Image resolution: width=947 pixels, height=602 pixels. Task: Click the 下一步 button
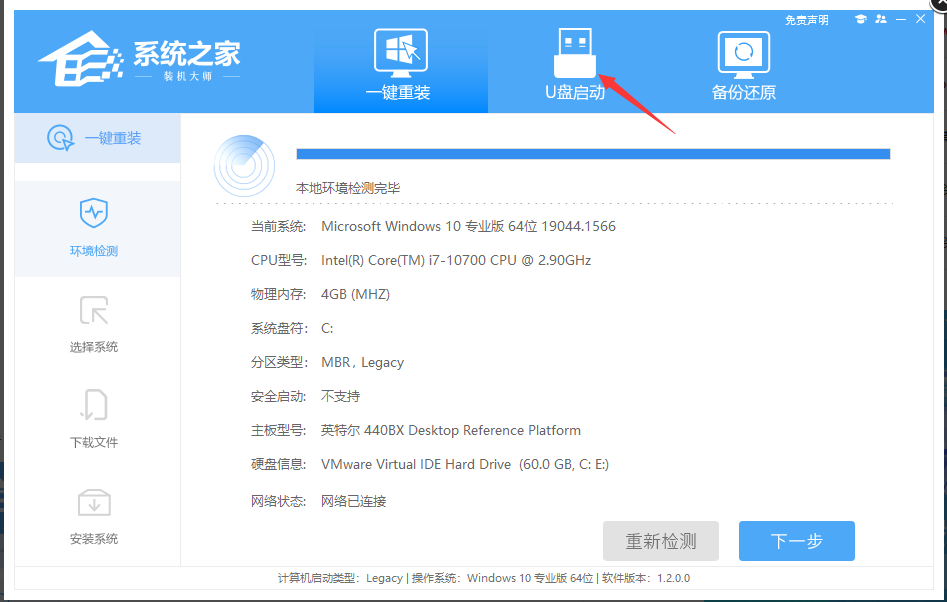797,541
